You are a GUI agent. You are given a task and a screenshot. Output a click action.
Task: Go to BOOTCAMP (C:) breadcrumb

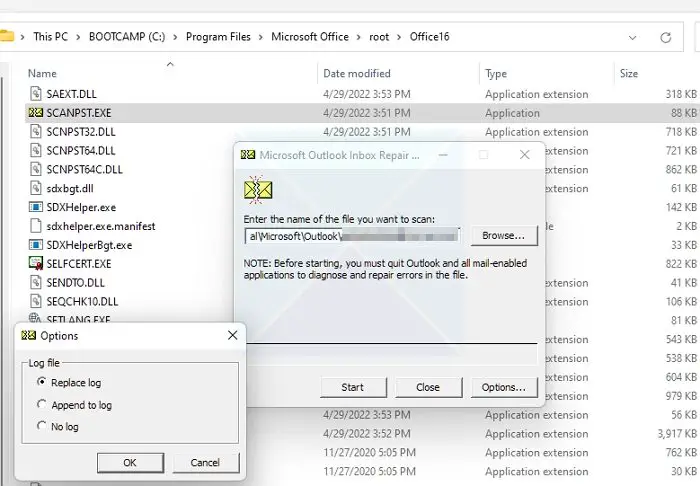(x=127, y=37)
